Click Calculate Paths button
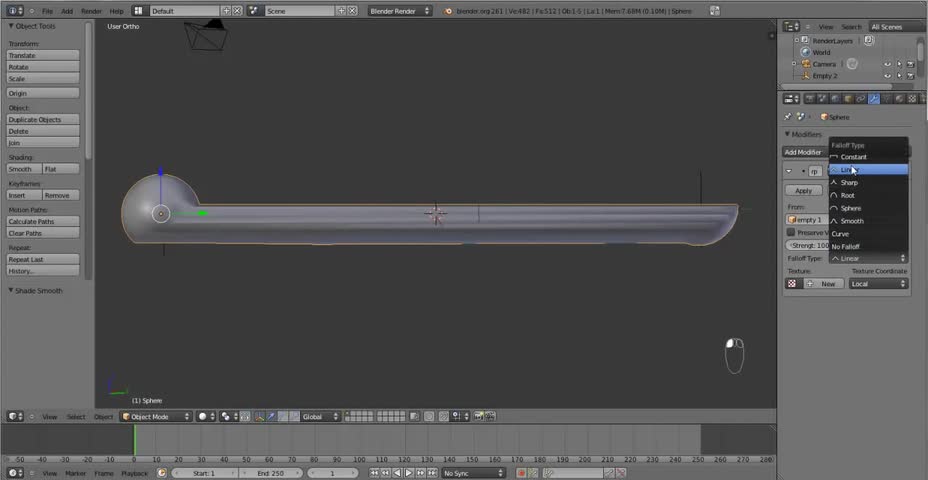The height and width of the screenshot is (480, 928). pyautogui.click(x=43, y=221)
